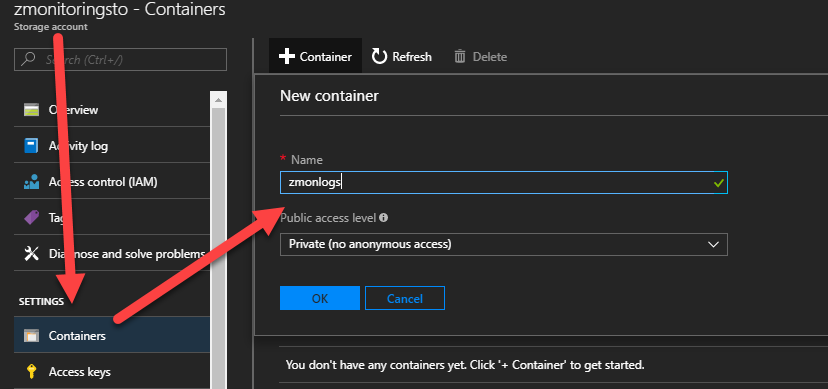Click the sidebar vertical scrollbar track
The width and height of the screenshot is (828, 389).
[x=218, y=248]
